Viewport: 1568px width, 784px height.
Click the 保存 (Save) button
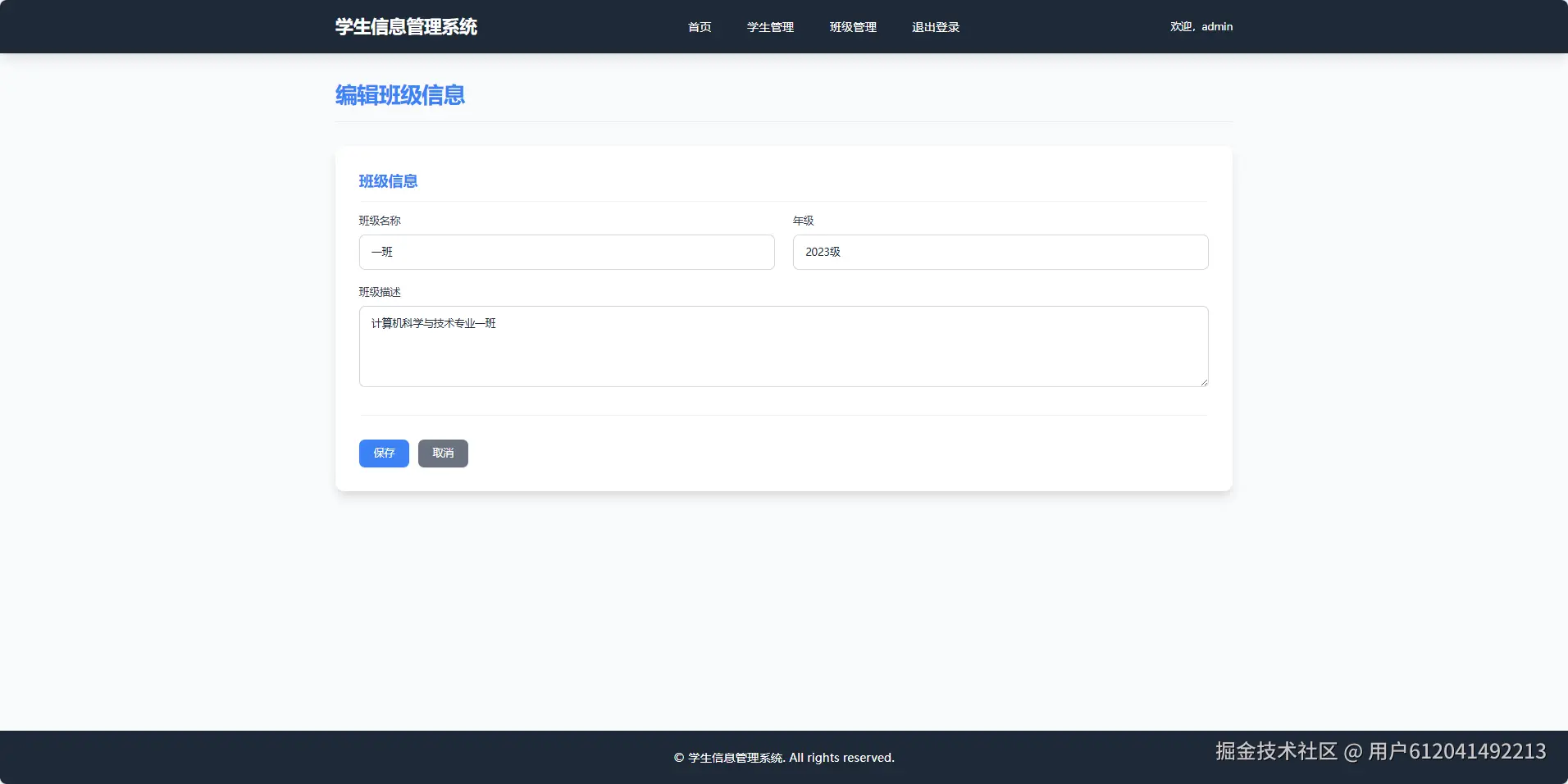tap(383, 453)
